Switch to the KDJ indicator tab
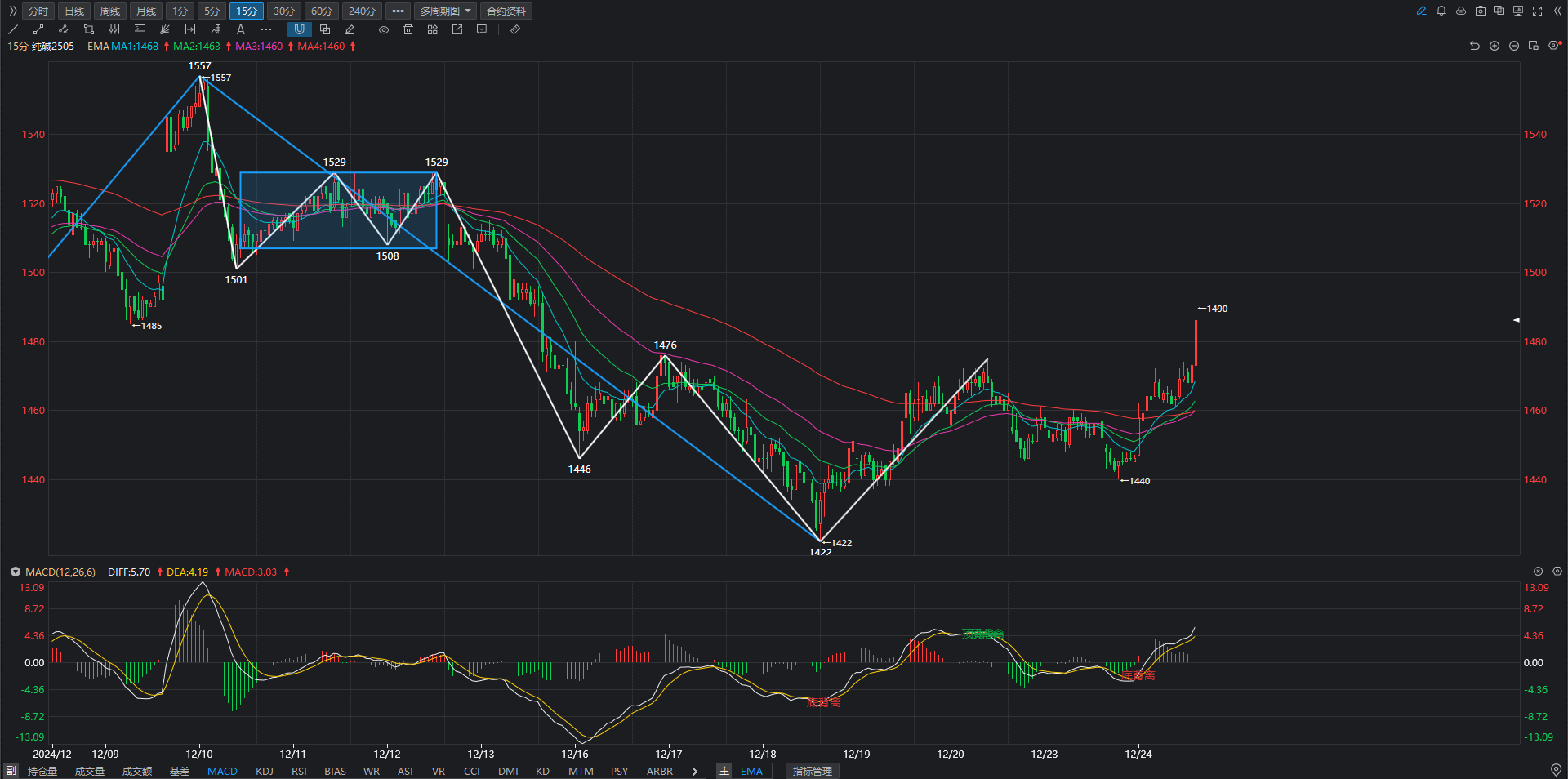Image resolution: width=1568 pixels, height=779 pixels. point(265,771)
